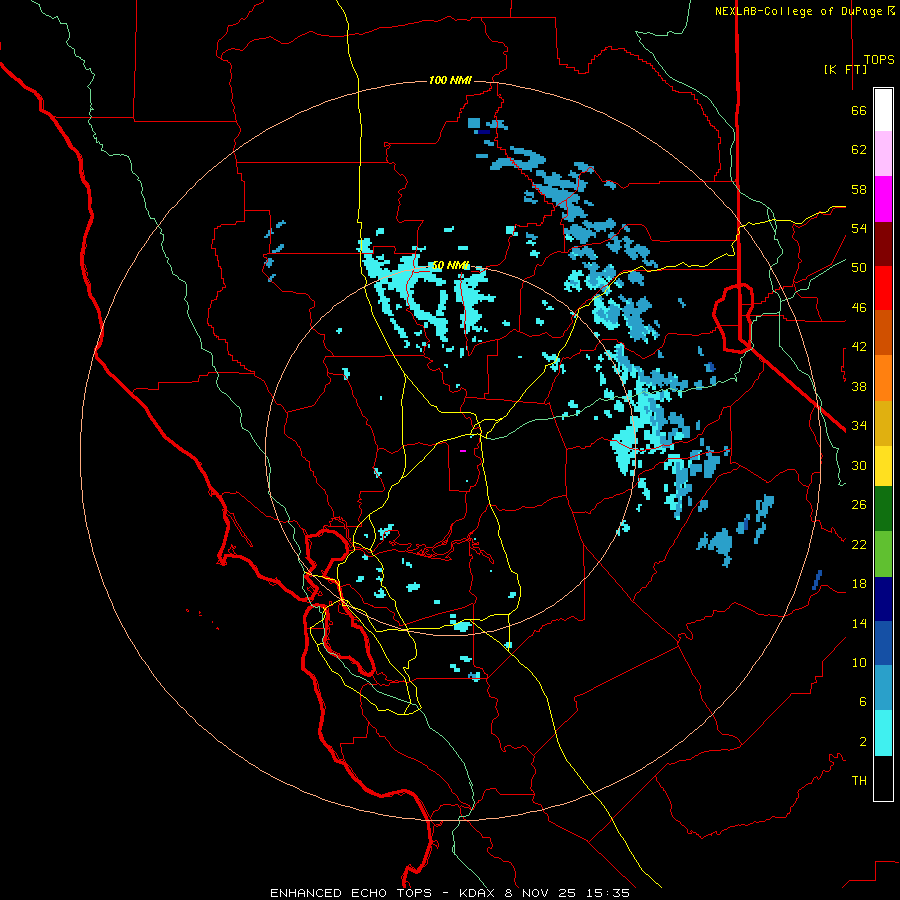The width and height of the screenshot is (900, 900).
Task: Click the "42" legend value
Action: [859, 347]
